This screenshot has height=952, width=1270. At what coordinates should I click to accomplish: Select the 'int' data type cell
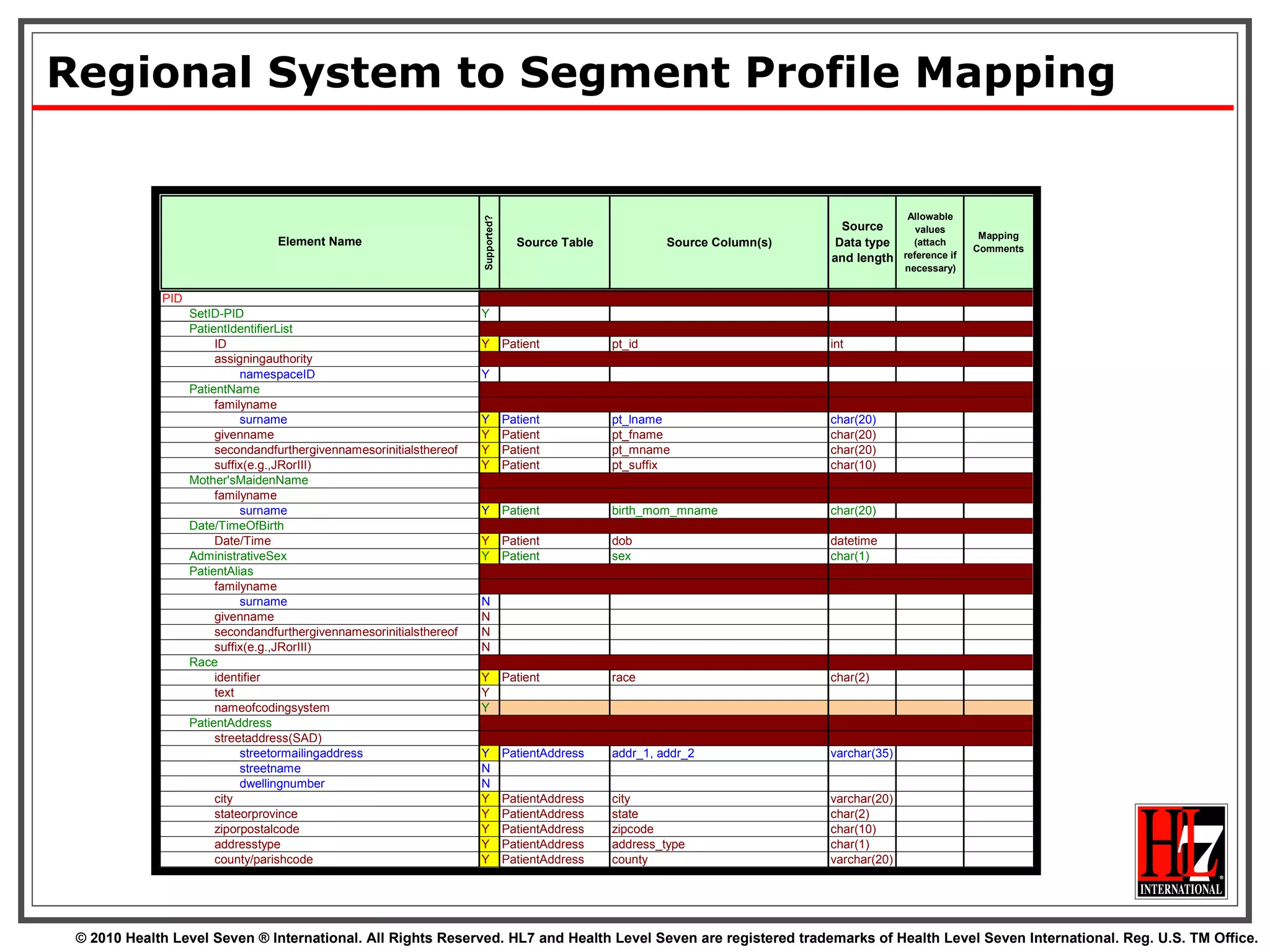coord(862,344)
